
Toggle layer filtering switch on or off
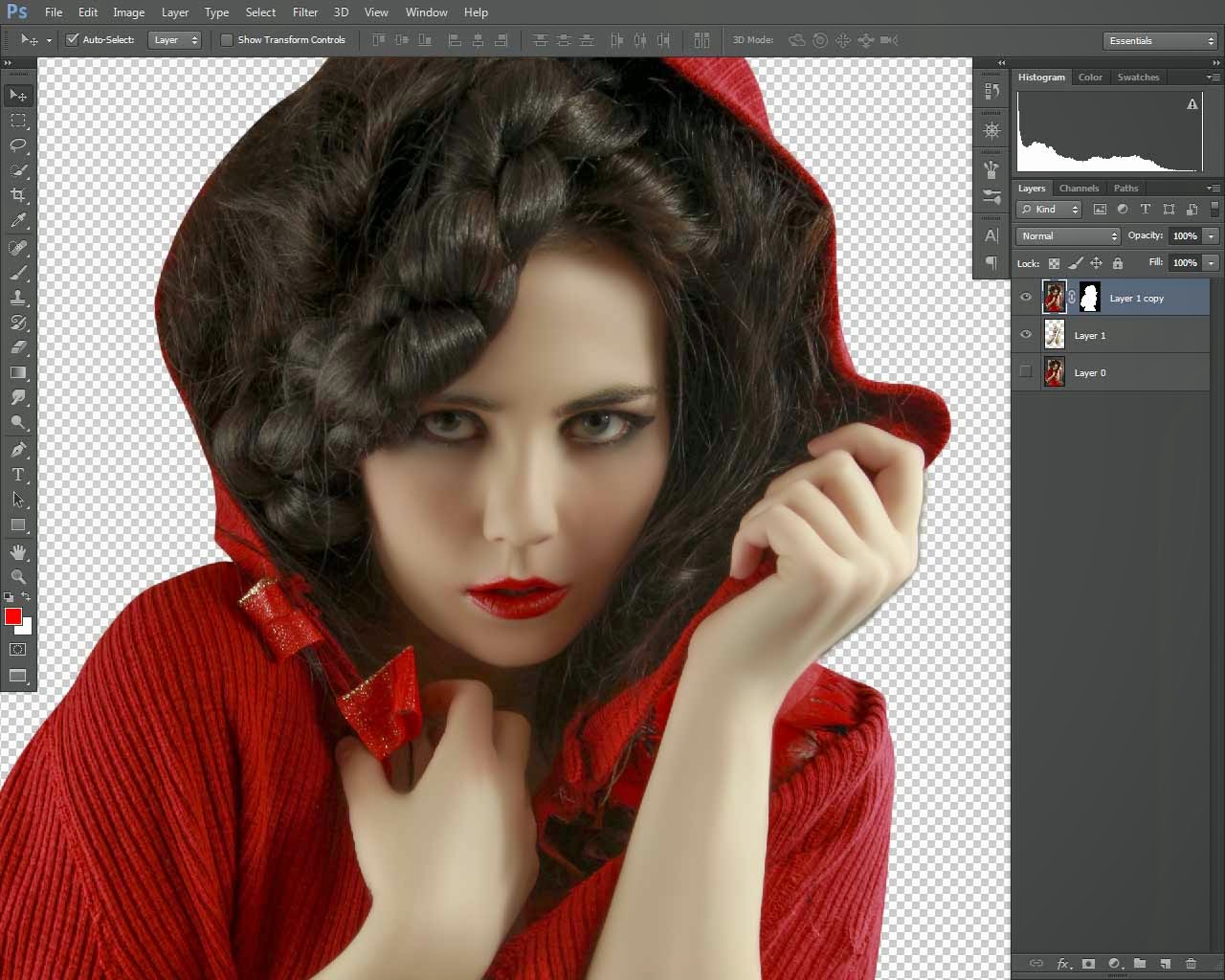(x=1215, y=209)
